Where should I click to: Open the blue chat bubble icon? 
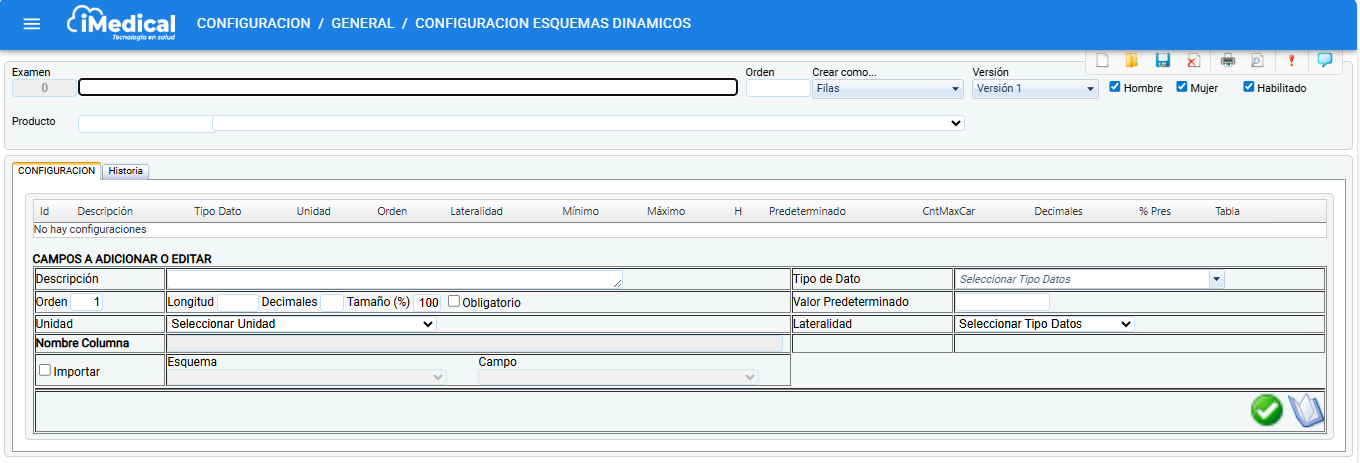pos(1325,60)
